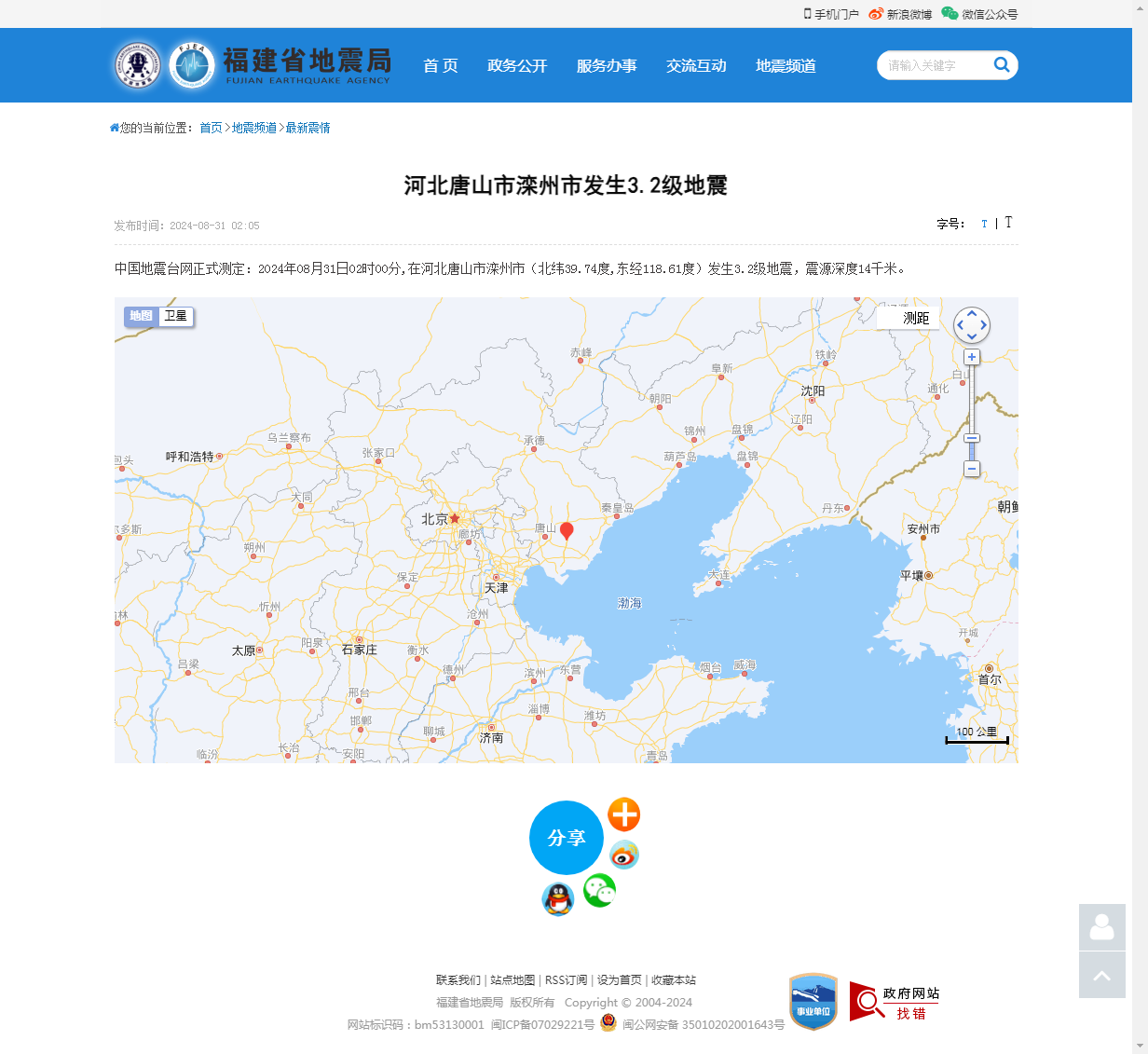Click the red earthquake epicenter marker
The image size is (1148, 1054).
[566, 530]
